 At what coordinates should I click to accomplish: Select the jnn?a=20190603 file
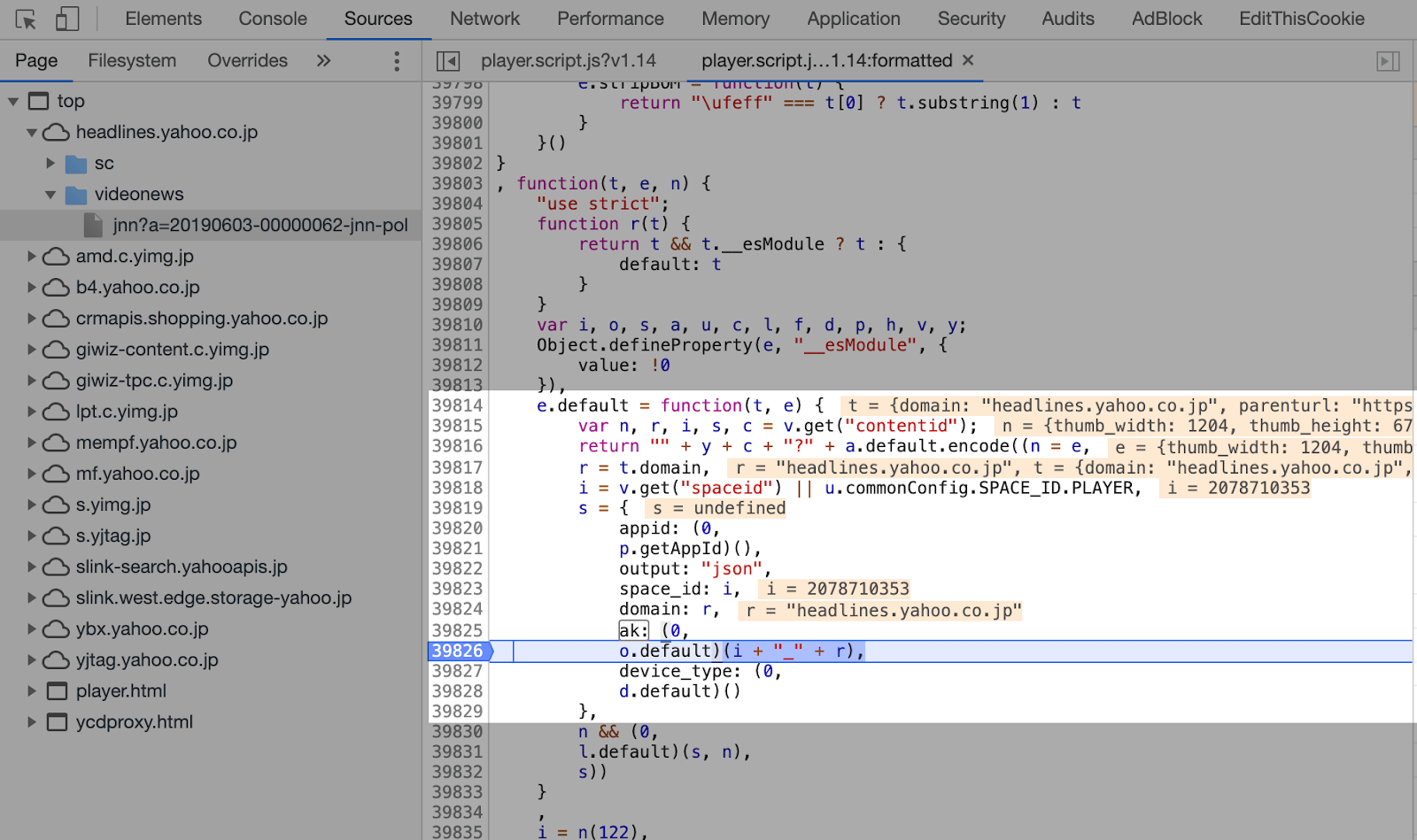tap(259, 225)
